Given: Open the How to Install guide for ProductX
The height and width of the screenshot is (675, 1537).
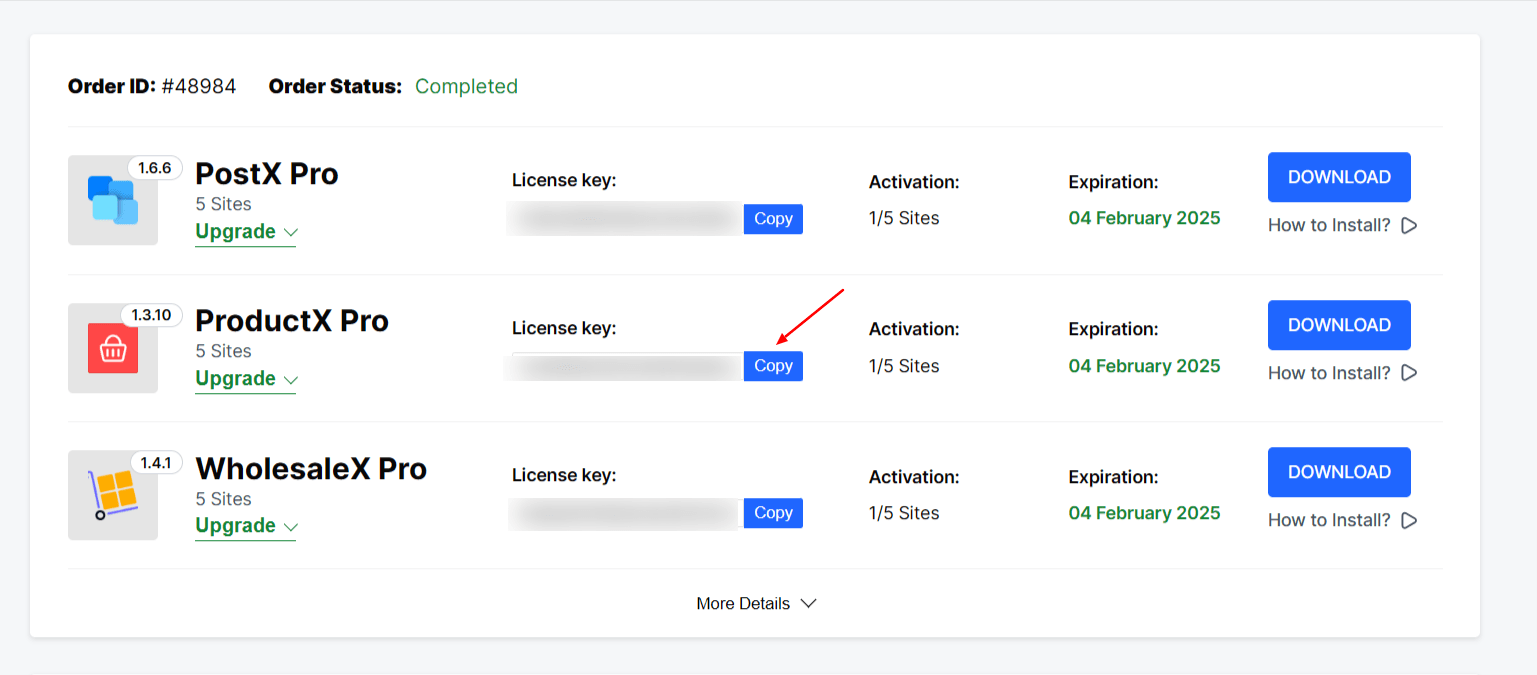Looking at the screenshot, I should pos(1330,372).
